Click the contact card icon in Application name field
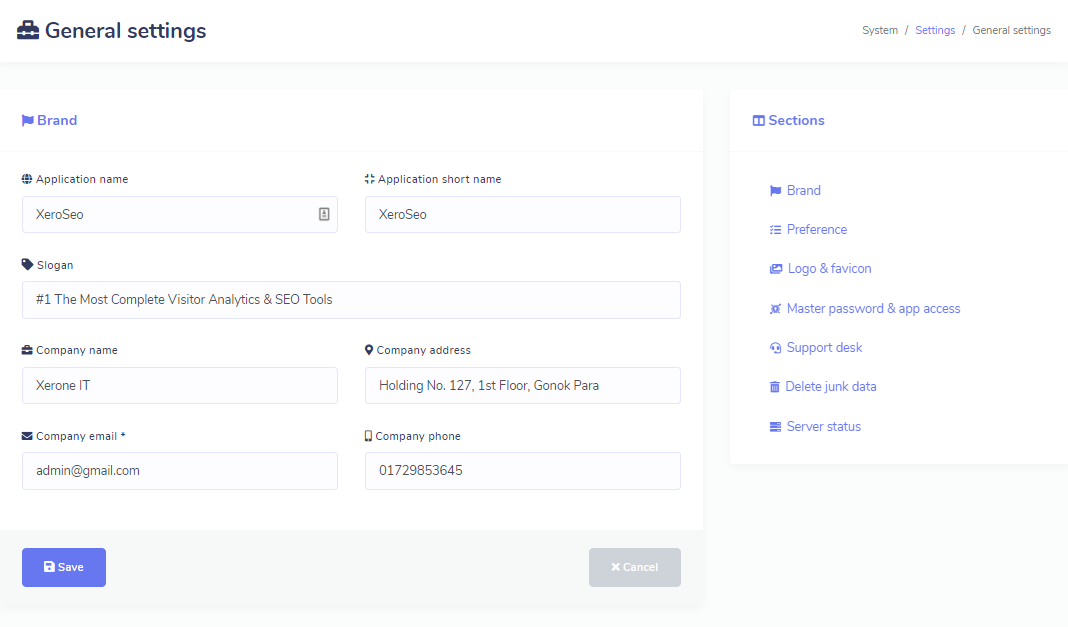 [x=324, y=214]
